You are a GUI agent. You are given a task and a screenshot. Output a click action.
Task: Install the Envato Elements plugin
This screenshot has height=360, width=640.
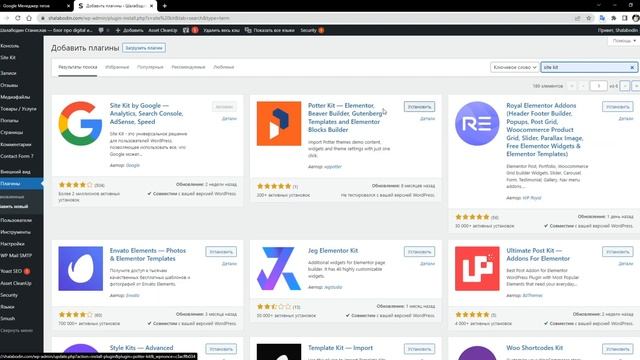(221, 252)
